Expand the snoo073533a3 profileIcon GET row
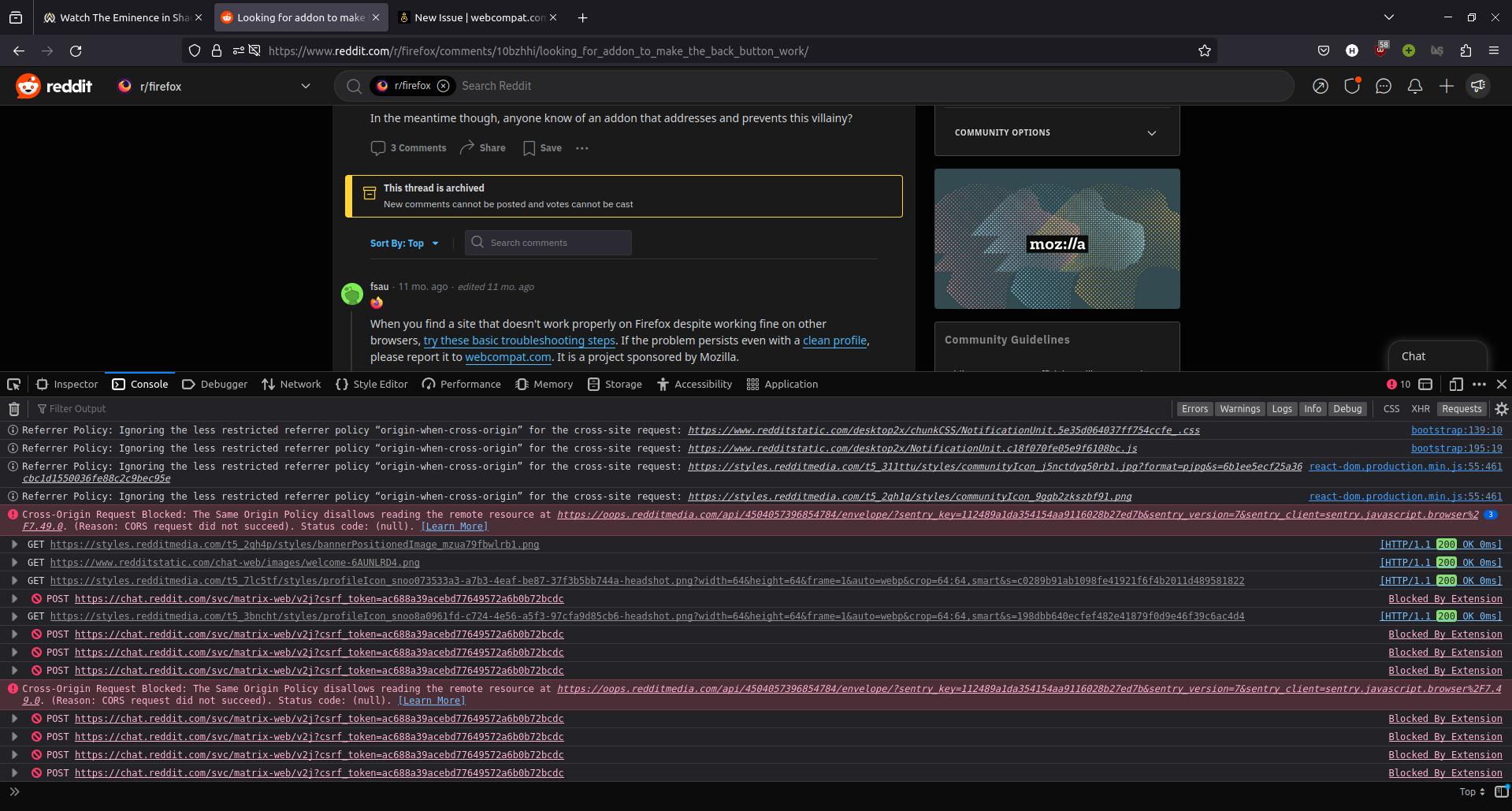Image resolution: width=1512 pixels, height=811 pixels. point(14,580)
